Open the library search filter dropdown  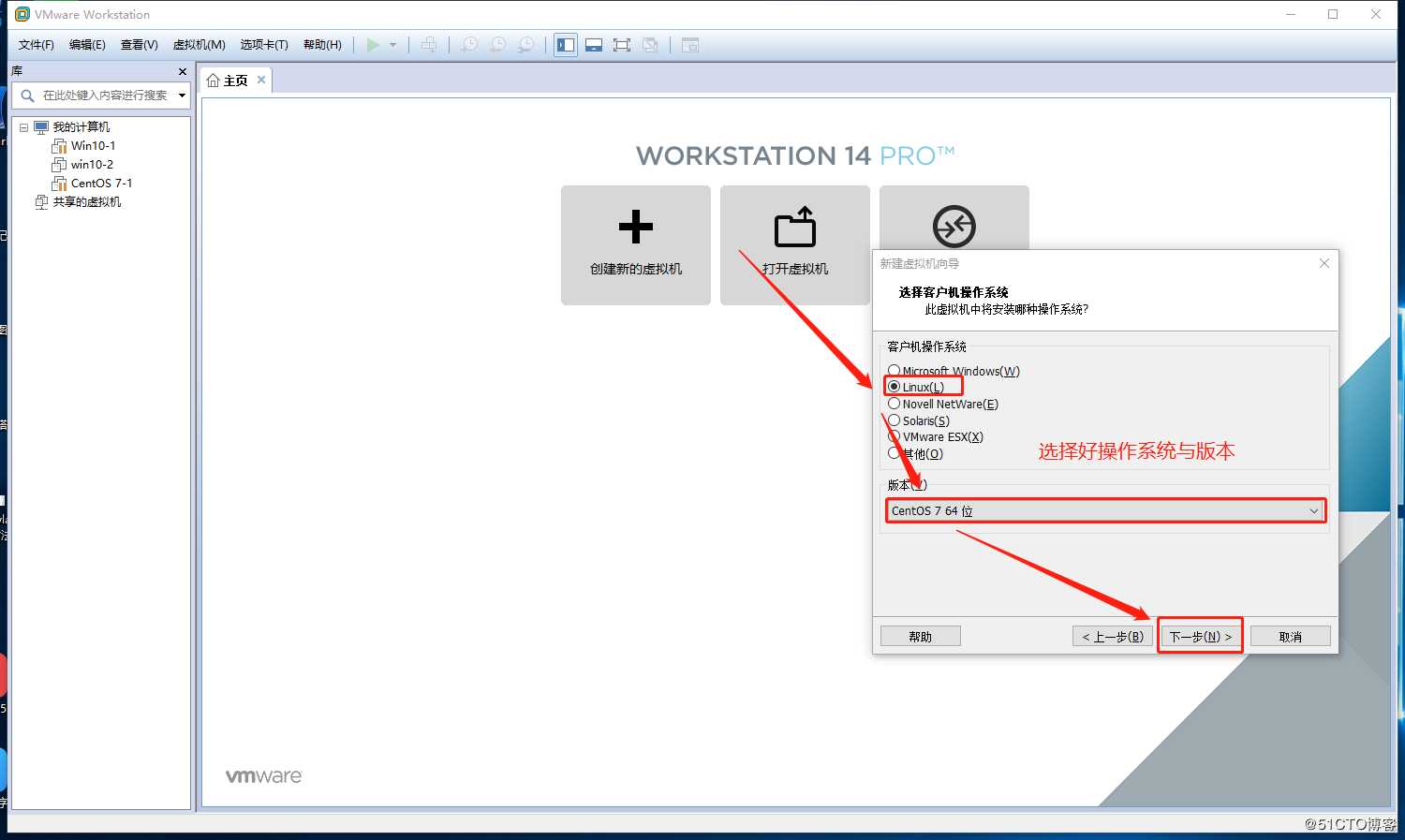click(182, 96)
